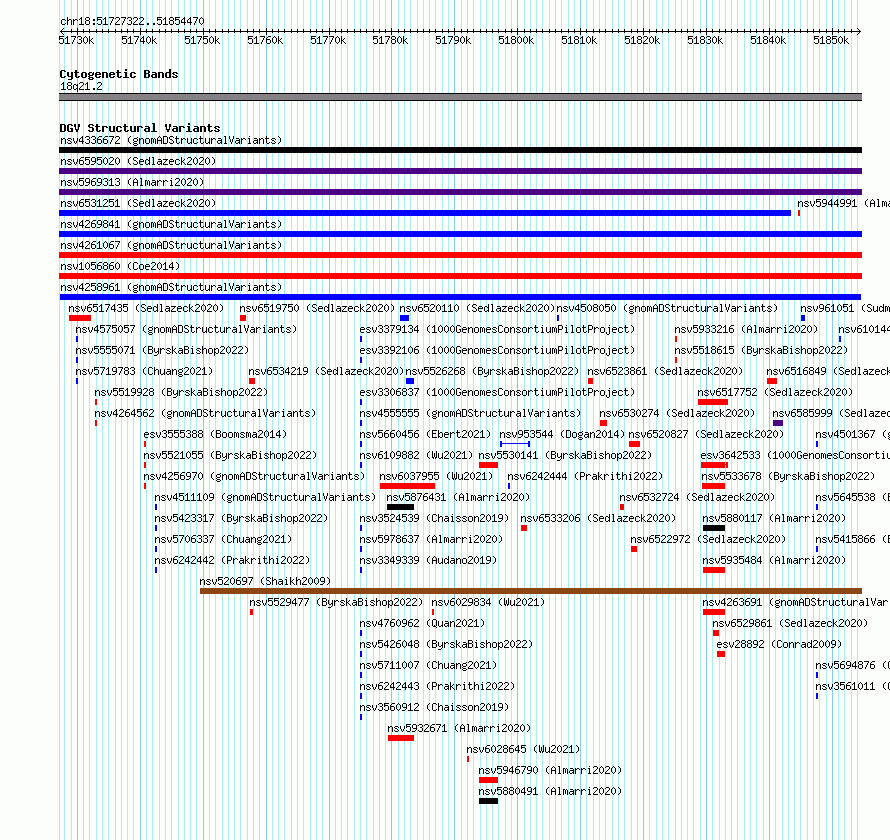Click nsv6529861 (Sedlazeck2020) label
The width and height of the screenshot is (890, 840).
[790, 623]
